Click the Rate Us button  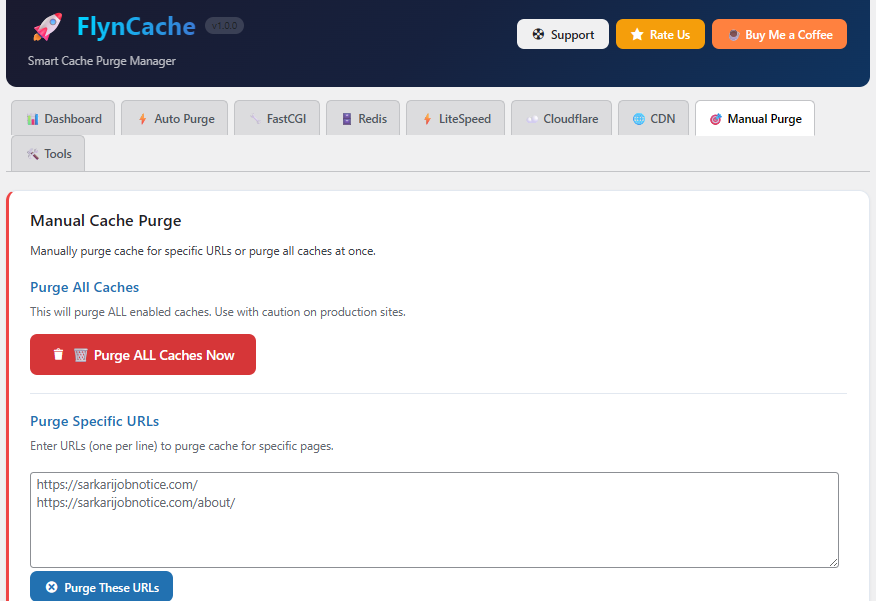[x=660, y=34]
